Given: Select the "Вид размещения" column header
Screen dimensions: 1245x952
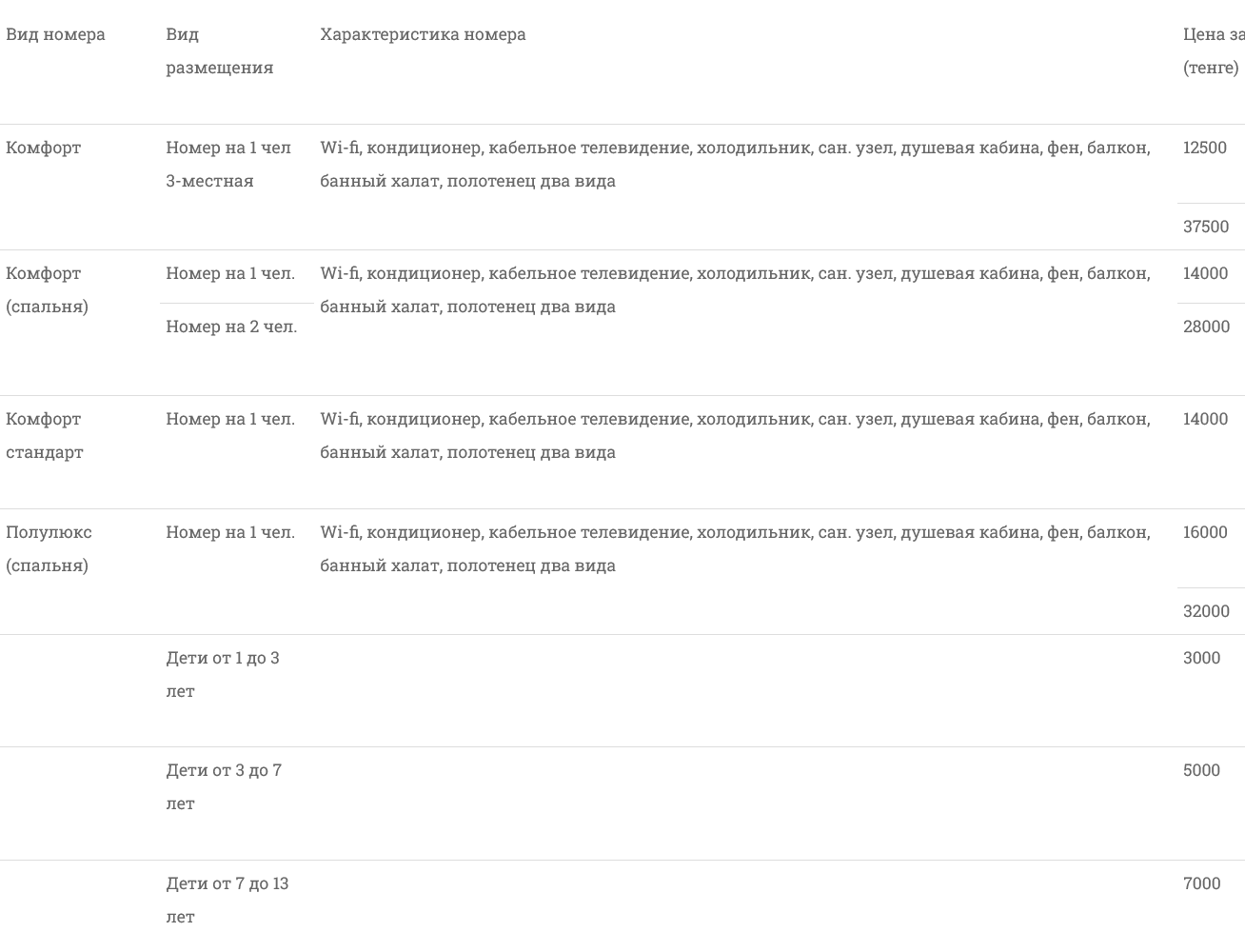Looking at the screenshot, I should [219, 51].
